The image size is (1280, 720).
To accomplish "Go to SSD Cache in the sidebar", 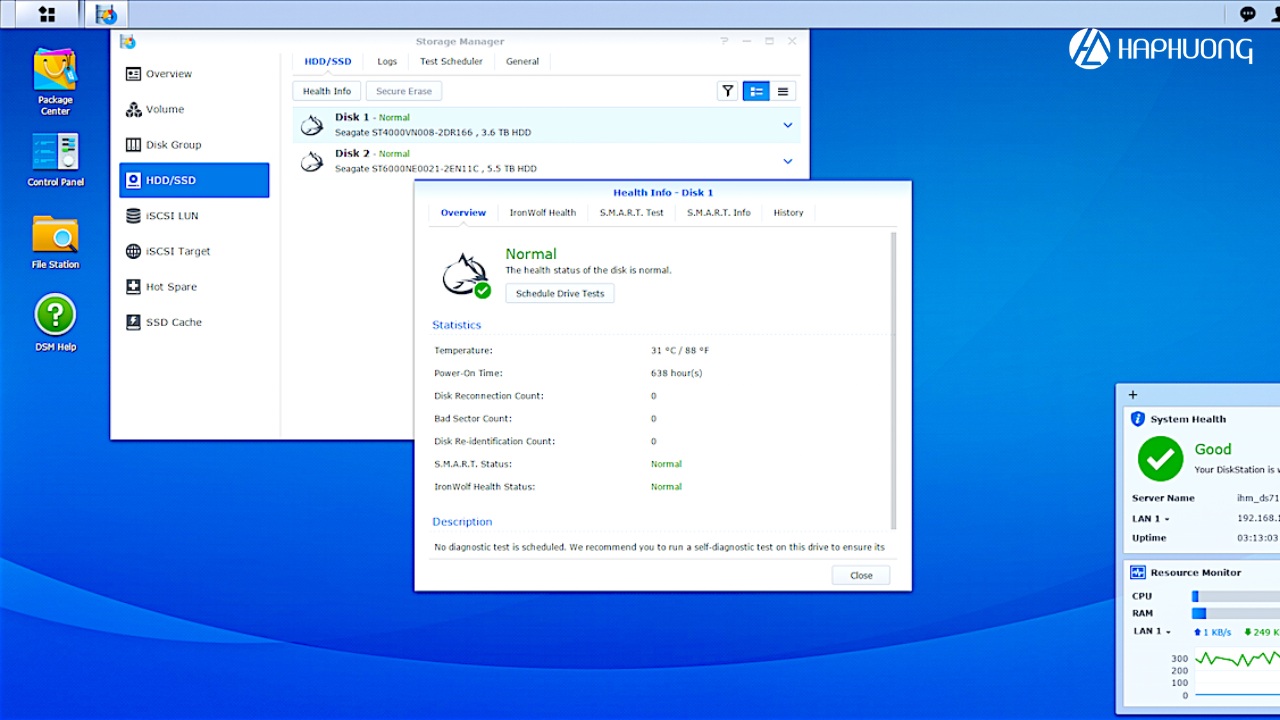I will (x=194, y=322).
